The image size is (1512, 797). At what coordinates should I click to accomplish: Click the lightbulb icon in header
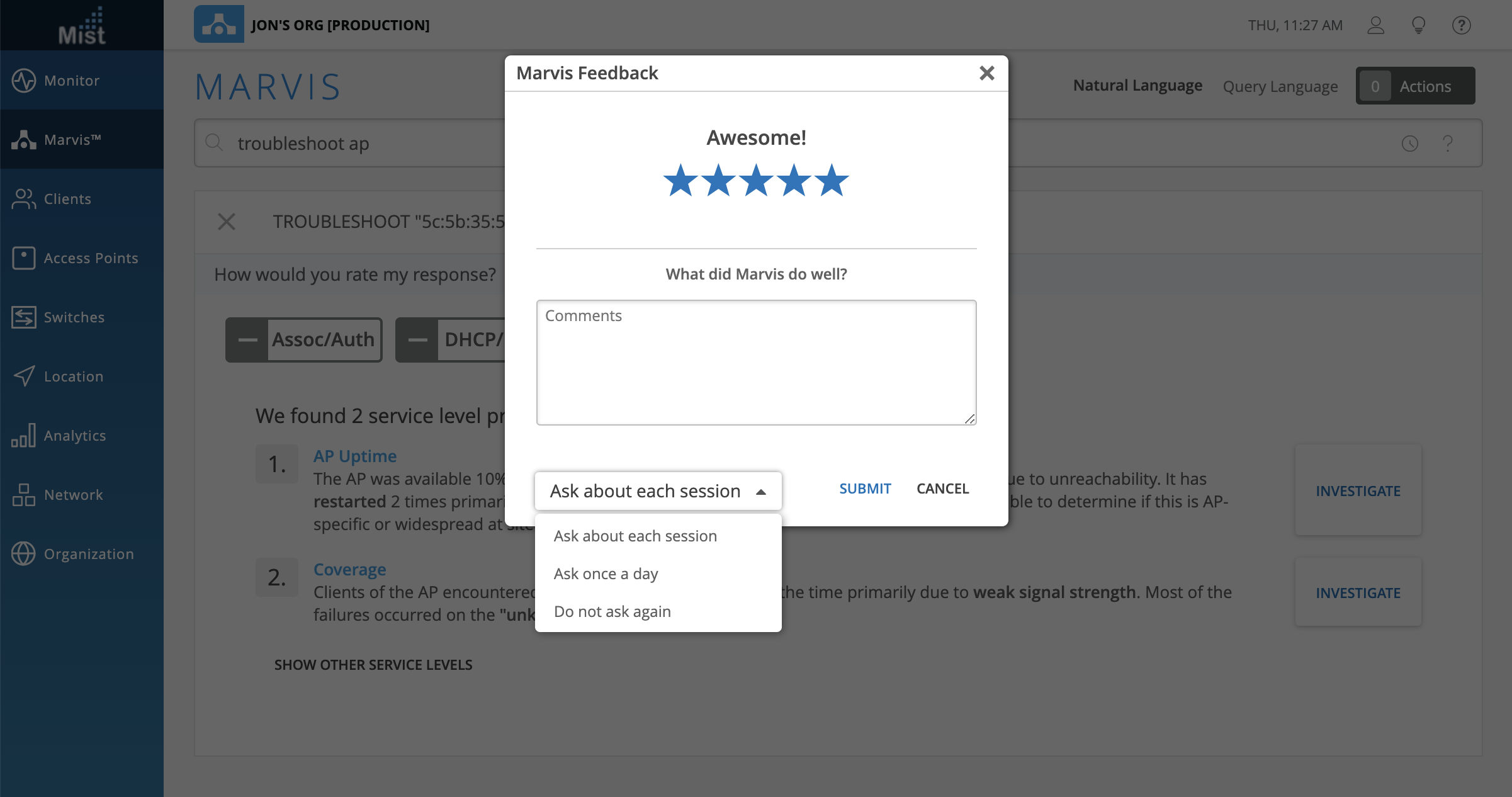1419,25
